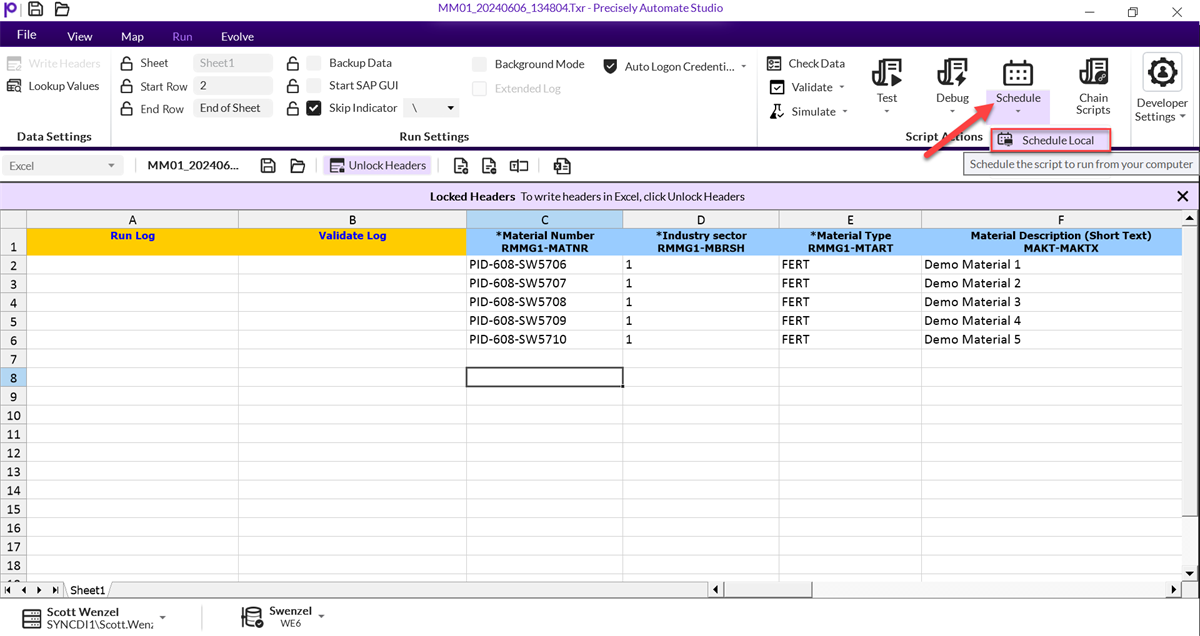Toggle the lock next to Sheet
Screen dimensions: 1200x636
tap(127, 62)
